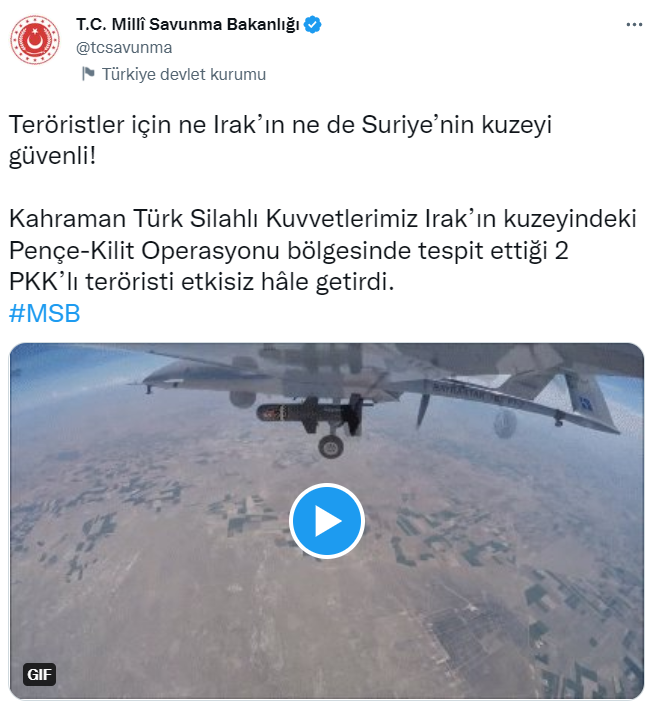This screenshot has width=661, height=713.
Task: Open the @tcsavunma handle
Action: [x=124, y=48]
